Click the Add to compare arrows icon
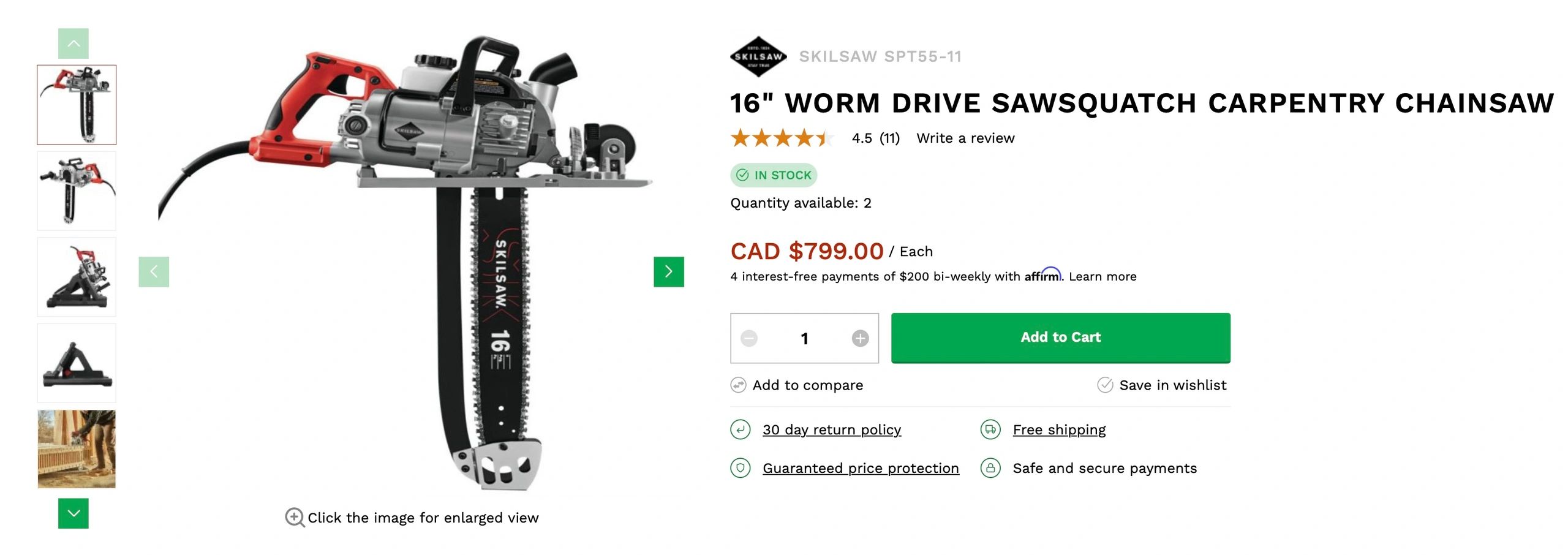Screen dimensions: 1568x555 739,385
